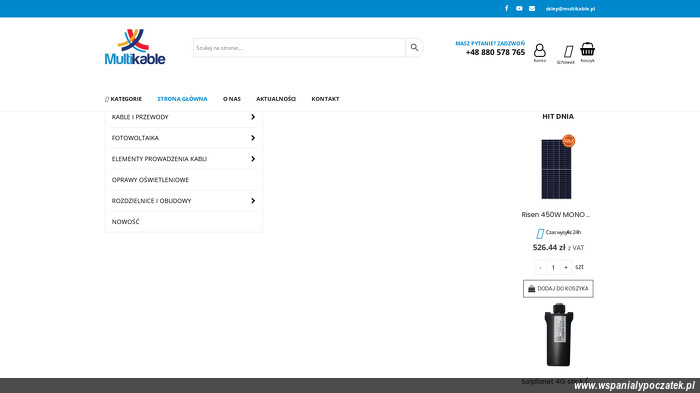This screenshot has width=700, height=393.
Task: Expand Rozdzielnice i obudowy chevron
Action: [253, 201]
